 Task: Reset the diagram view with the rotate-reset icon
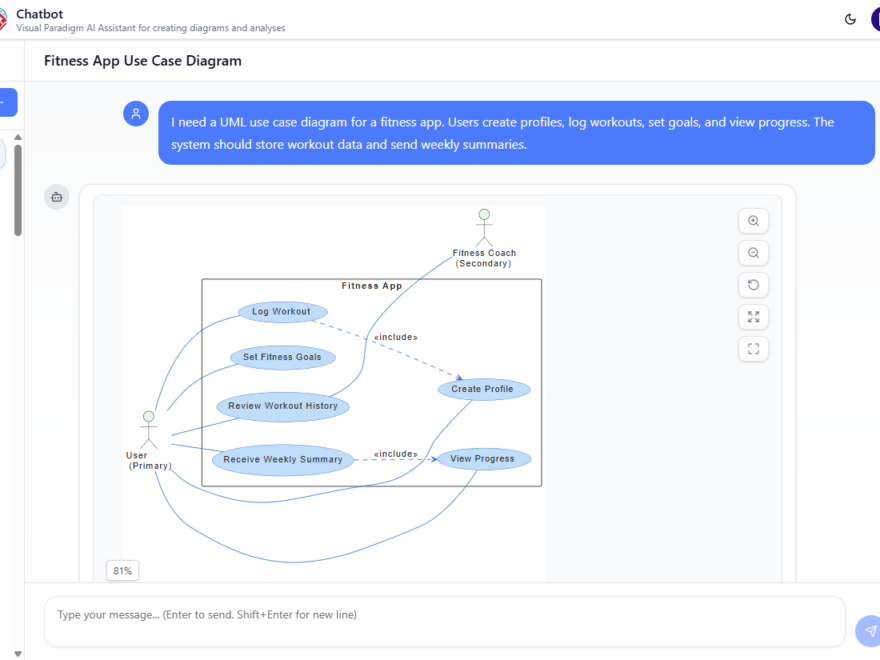[x=753, y=284]
